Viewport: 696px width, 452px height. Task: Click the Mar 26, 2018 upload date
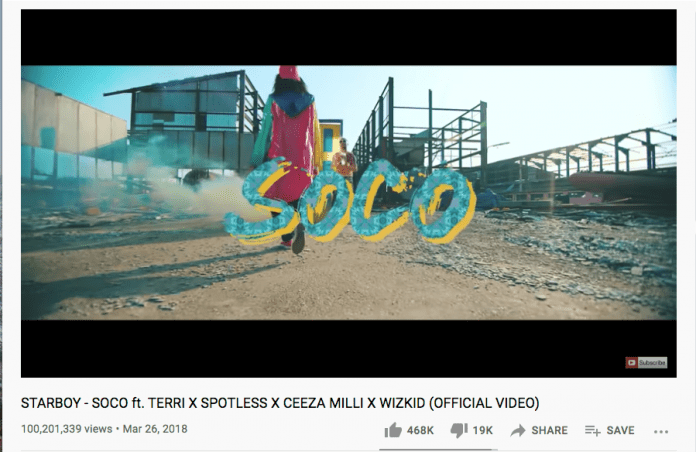155,429
